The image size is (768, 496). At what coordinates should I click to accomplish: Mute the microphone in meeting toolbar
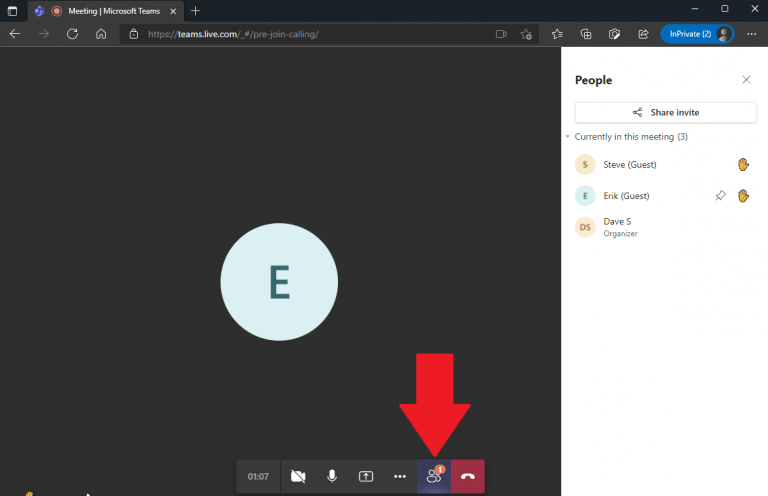[332, 476]
